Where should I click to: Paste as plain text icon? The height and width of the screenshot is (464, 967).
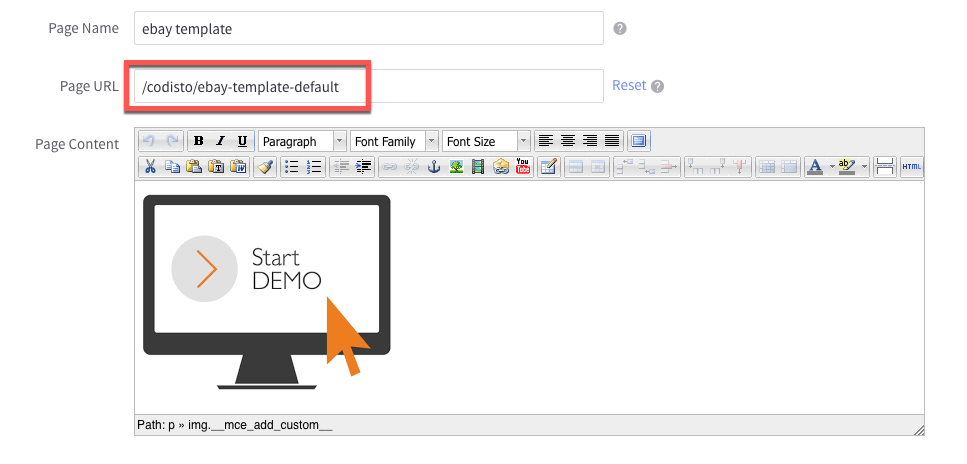click(x=216, y=167)
